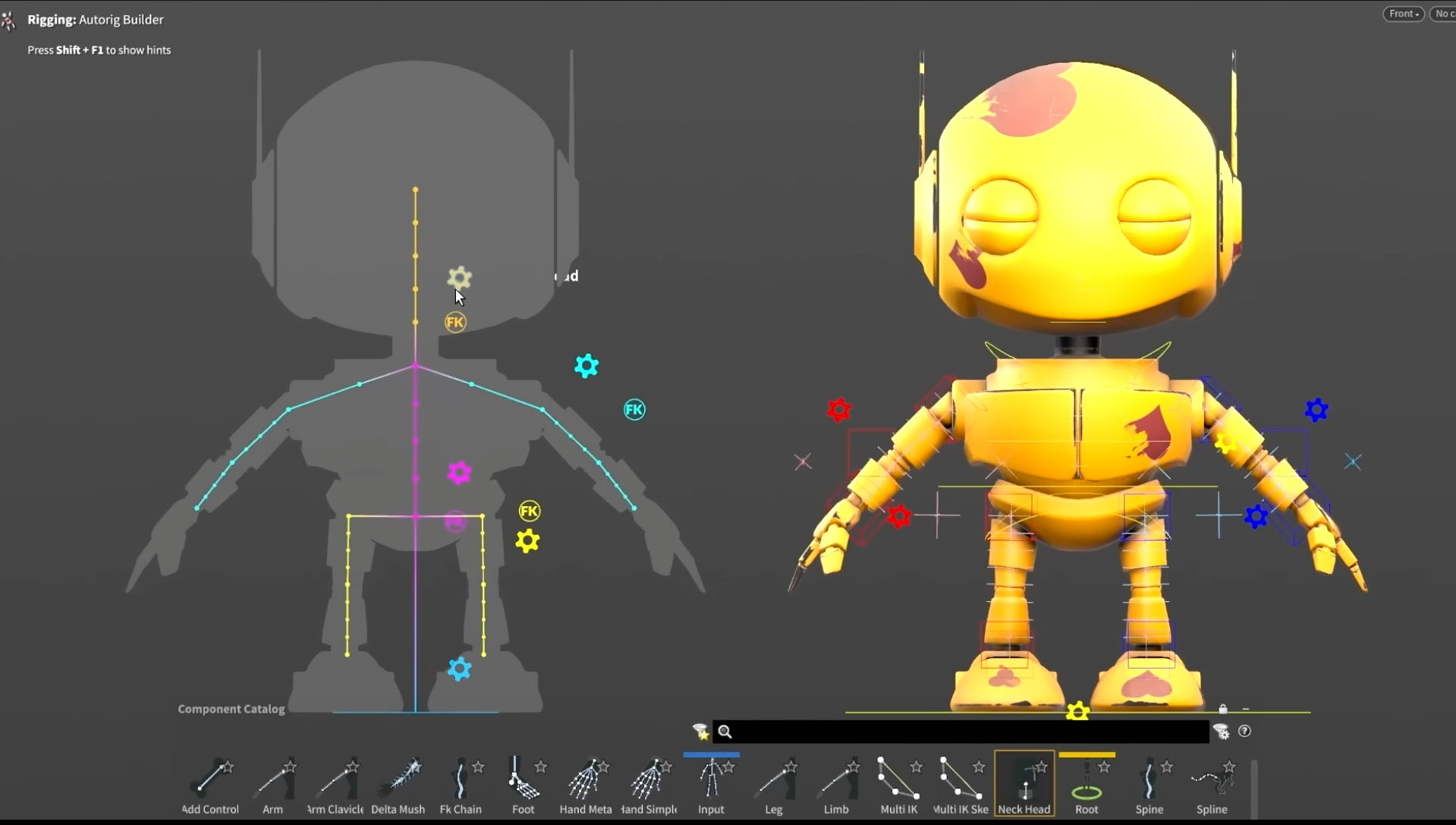Select the Neck Head component
Viewport: 1456px width, 825px height.
tap(1024, 784)
